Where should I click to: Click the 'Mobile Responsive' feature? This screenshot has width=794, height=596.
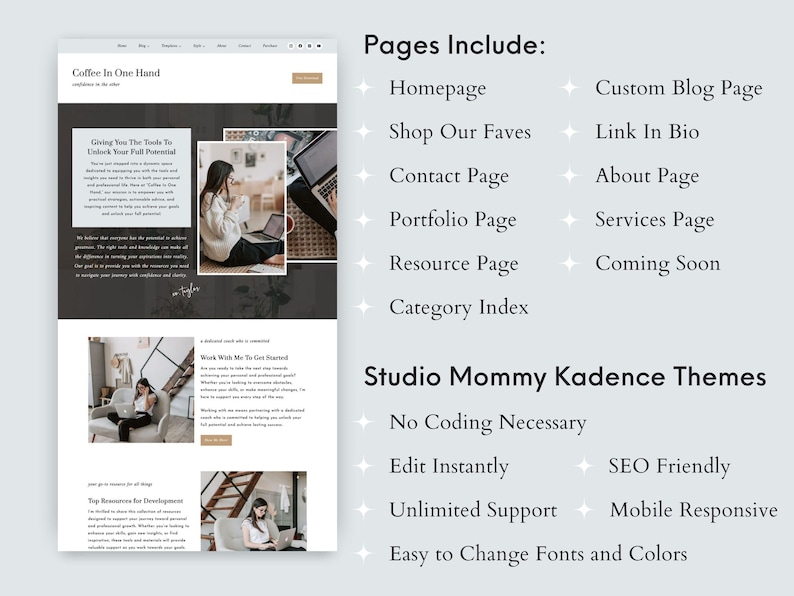tap(693, 510)
